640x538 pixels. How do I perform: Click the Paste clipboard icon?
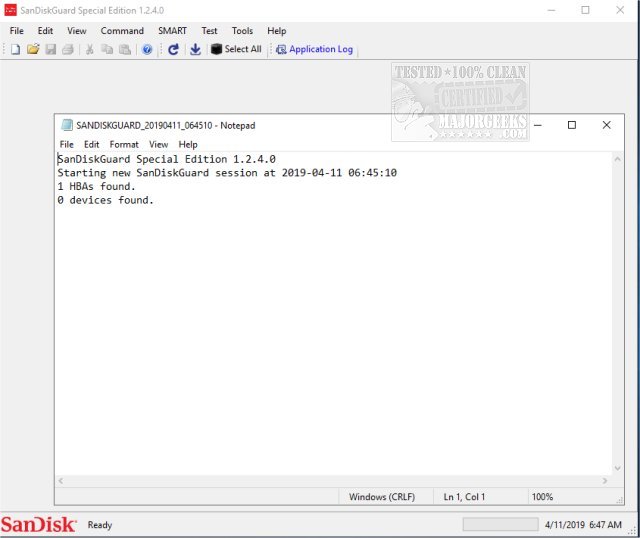(x=124, y=49)
